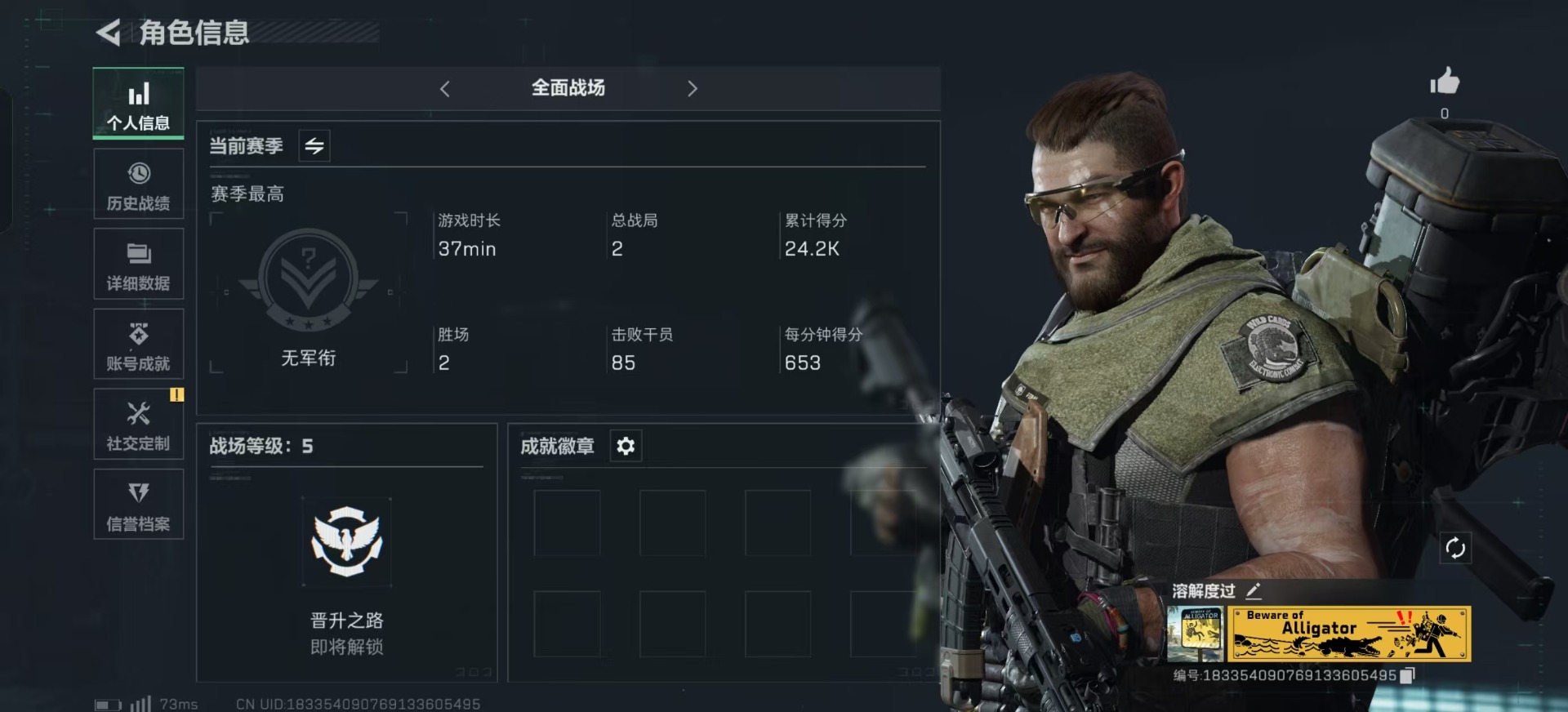
Task: Switch to previous mode with left chevron
Action: click(x=445, y=89)
